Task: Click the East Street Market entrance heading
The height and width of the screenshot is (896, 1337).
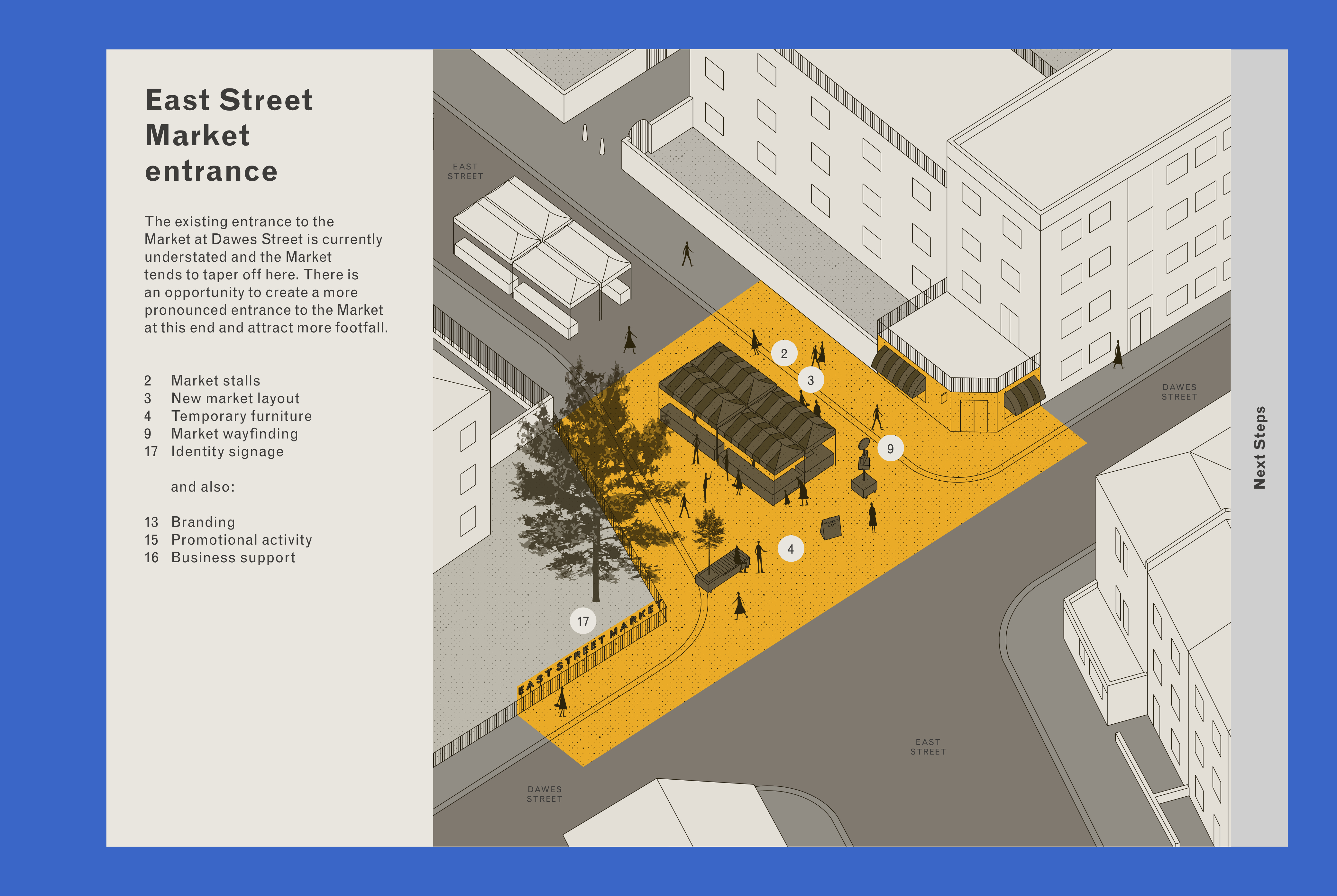Action: 229,135
